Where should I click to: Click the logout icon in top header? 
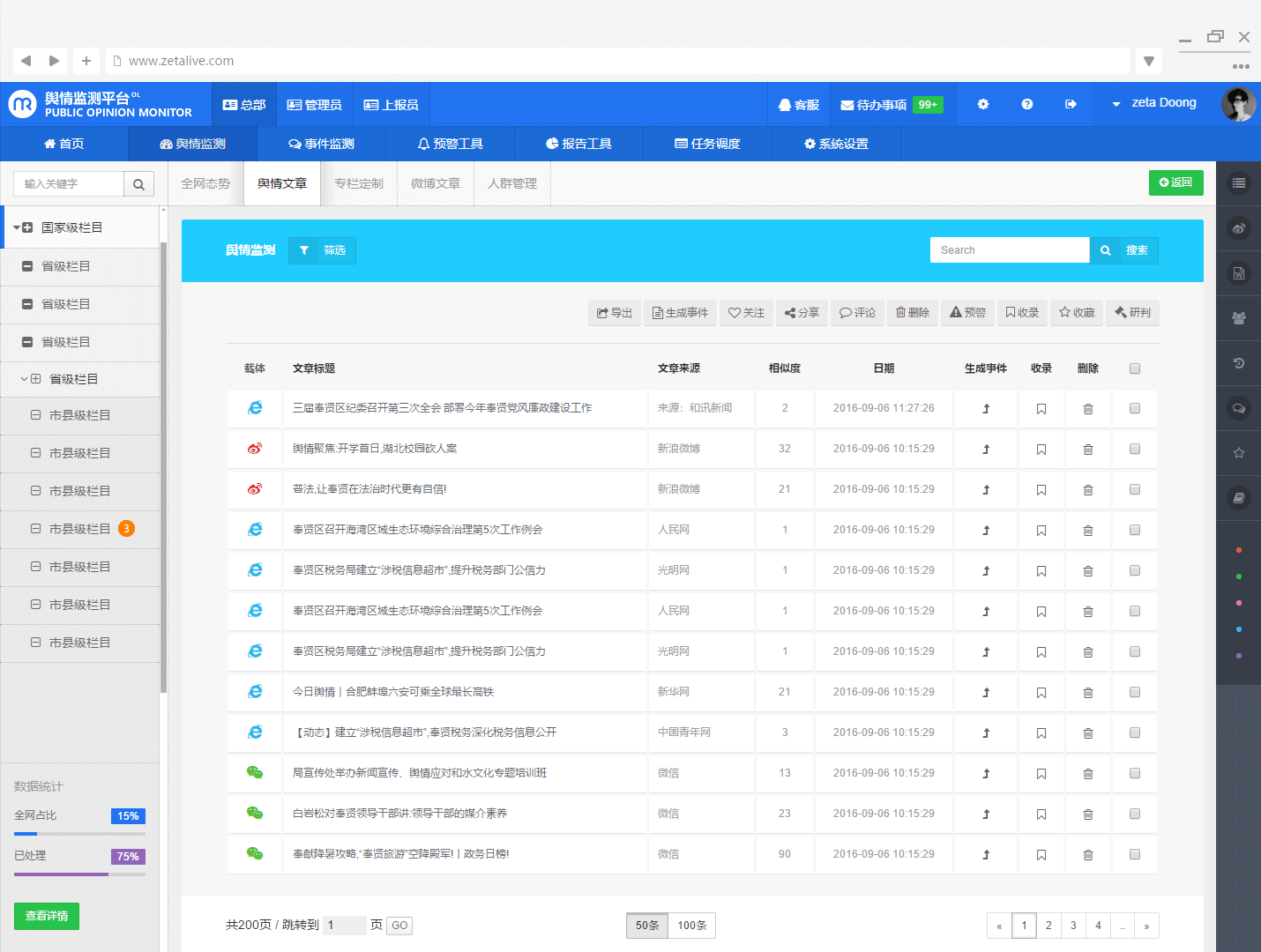1071,104
